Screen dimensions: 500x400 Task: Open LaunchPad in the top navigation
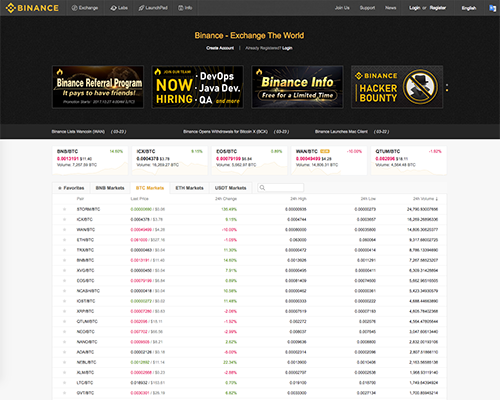click(x=153, y=8)
